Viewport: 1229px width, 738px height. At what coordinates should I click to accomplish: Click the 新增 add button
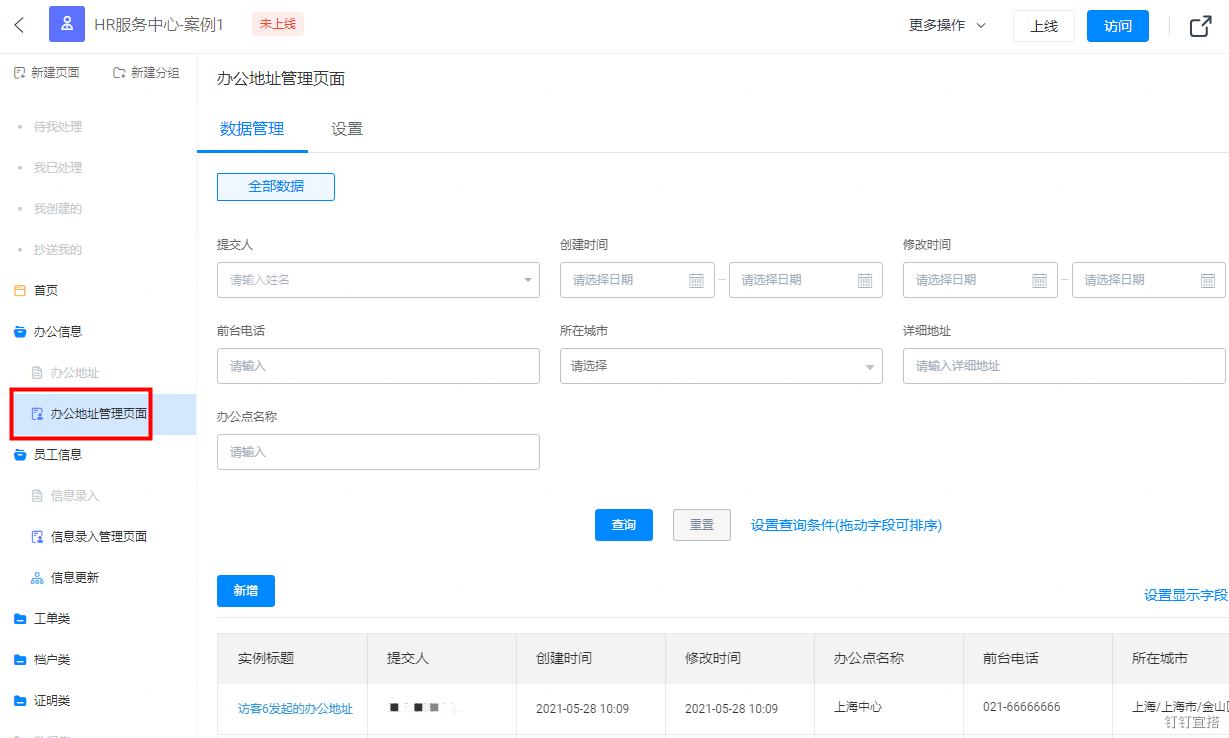(x=246, y=591)
